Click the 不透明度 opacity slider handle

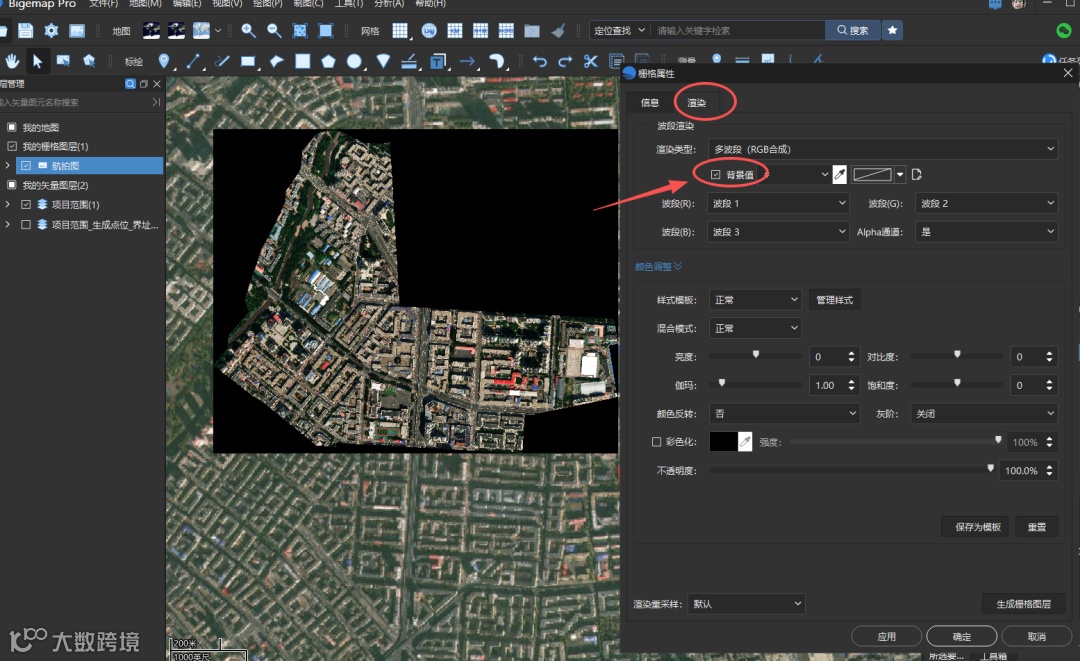tap(991, 468)
